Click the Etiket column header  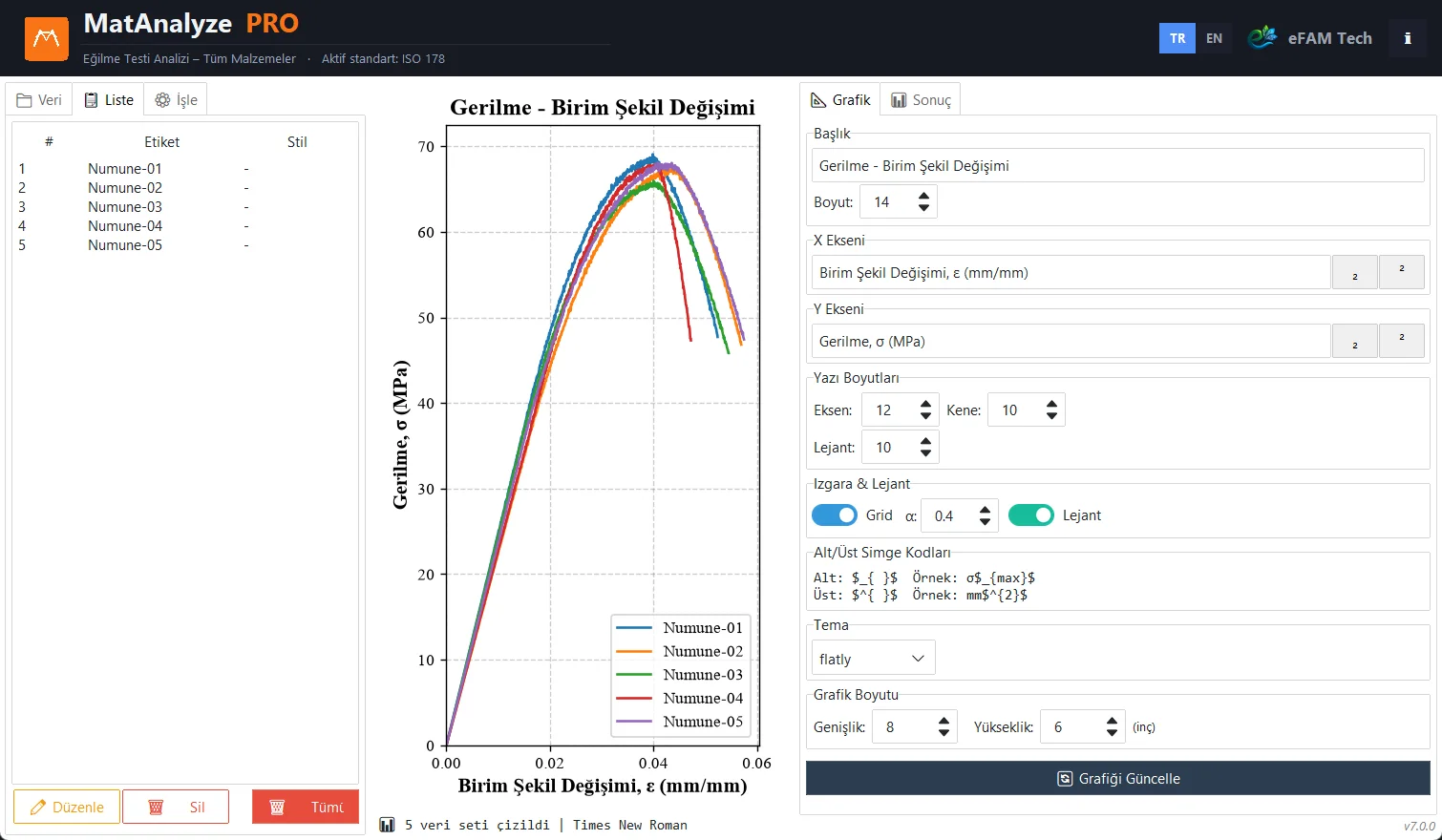(x=162, y=141)
